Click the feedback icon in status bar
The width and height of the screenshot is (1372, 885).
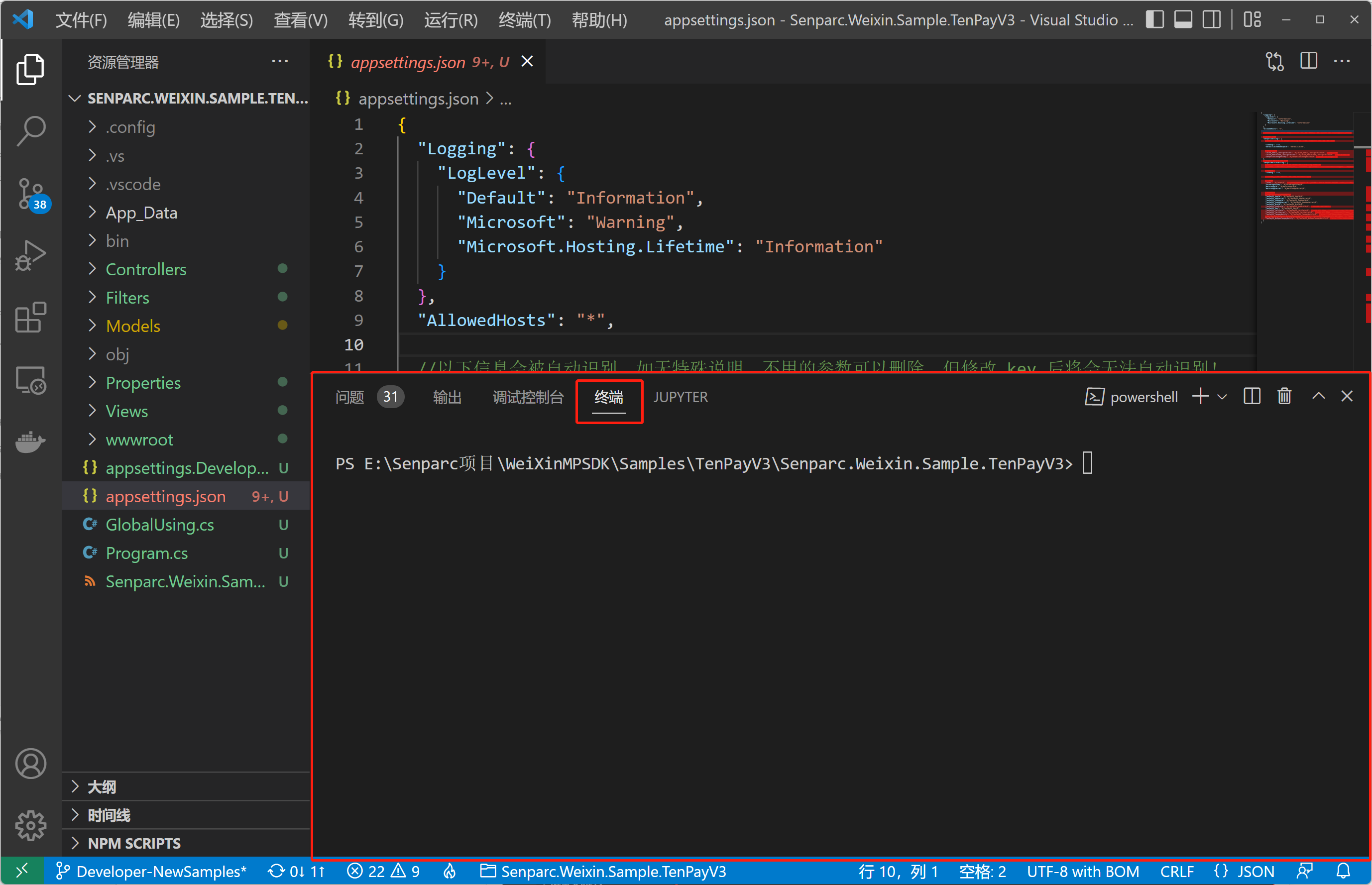tap(1305, 871)
